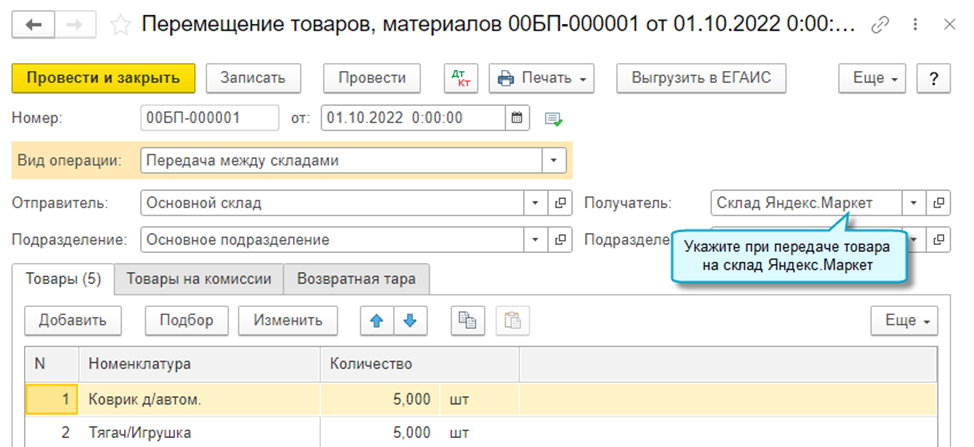Screen dimensions: 974x447
Task: Click the back navigation arrow
Action: (x=34, y=23)
